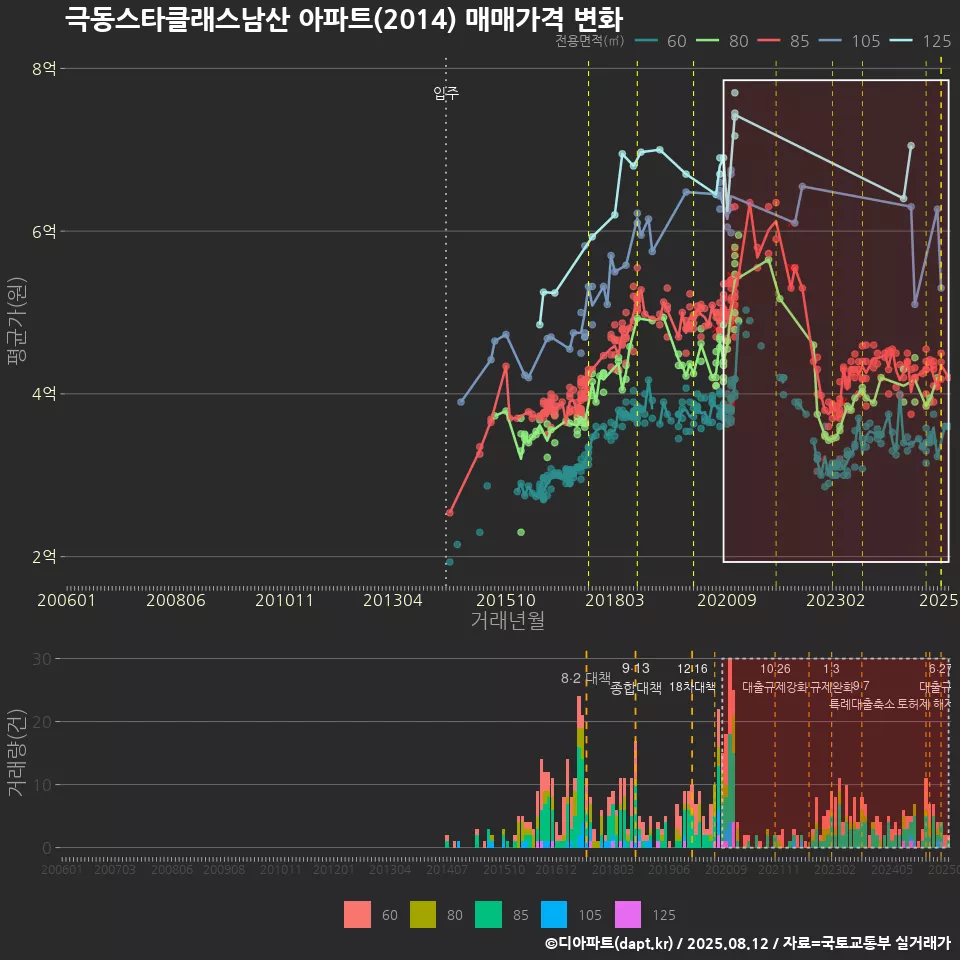This screenshot has width=960, height=960.
Task: Click the 9·13 종합대책 policy marker label
Action: coord(636,678)
